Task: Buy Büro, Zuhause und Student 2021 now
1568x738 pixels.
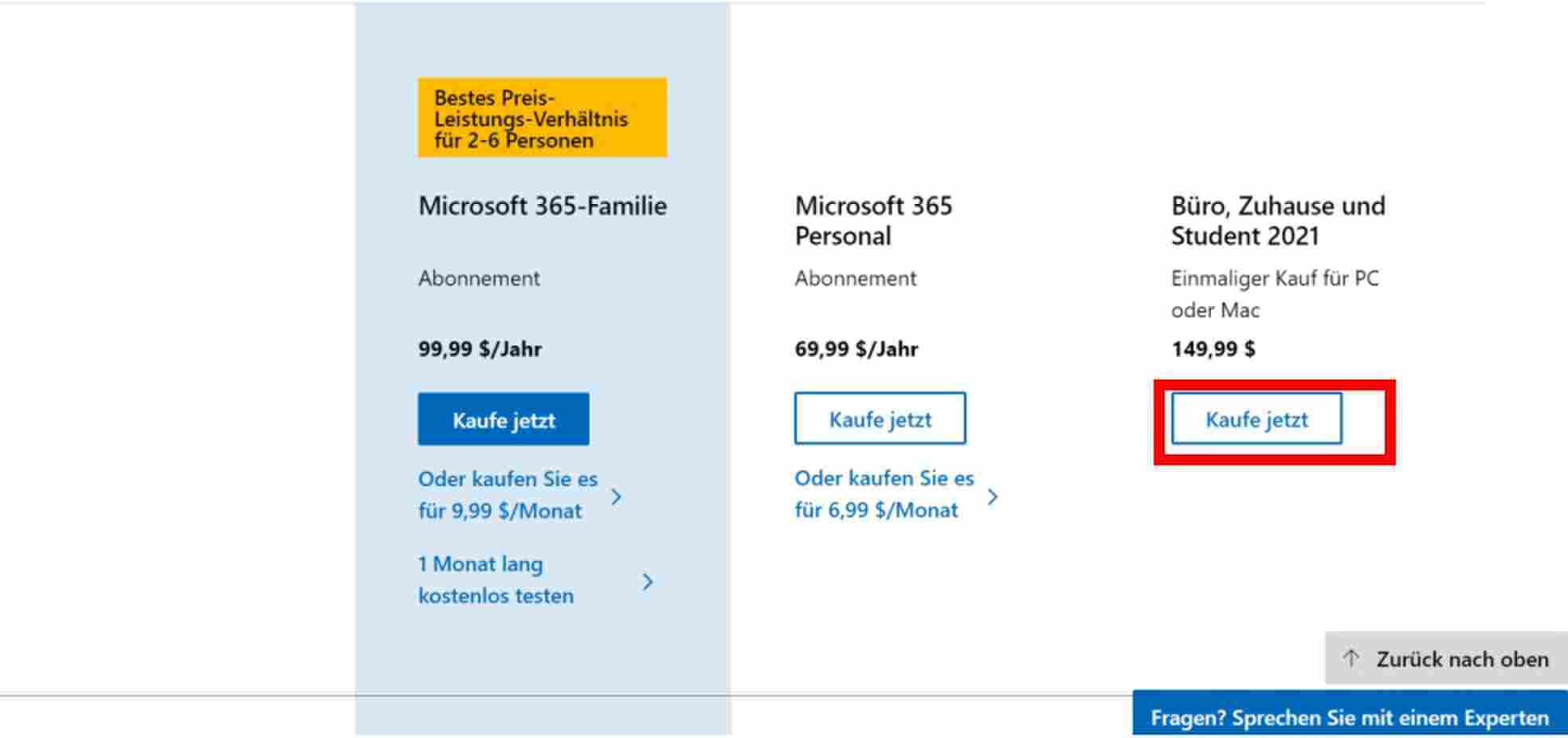Action: 1256,419
